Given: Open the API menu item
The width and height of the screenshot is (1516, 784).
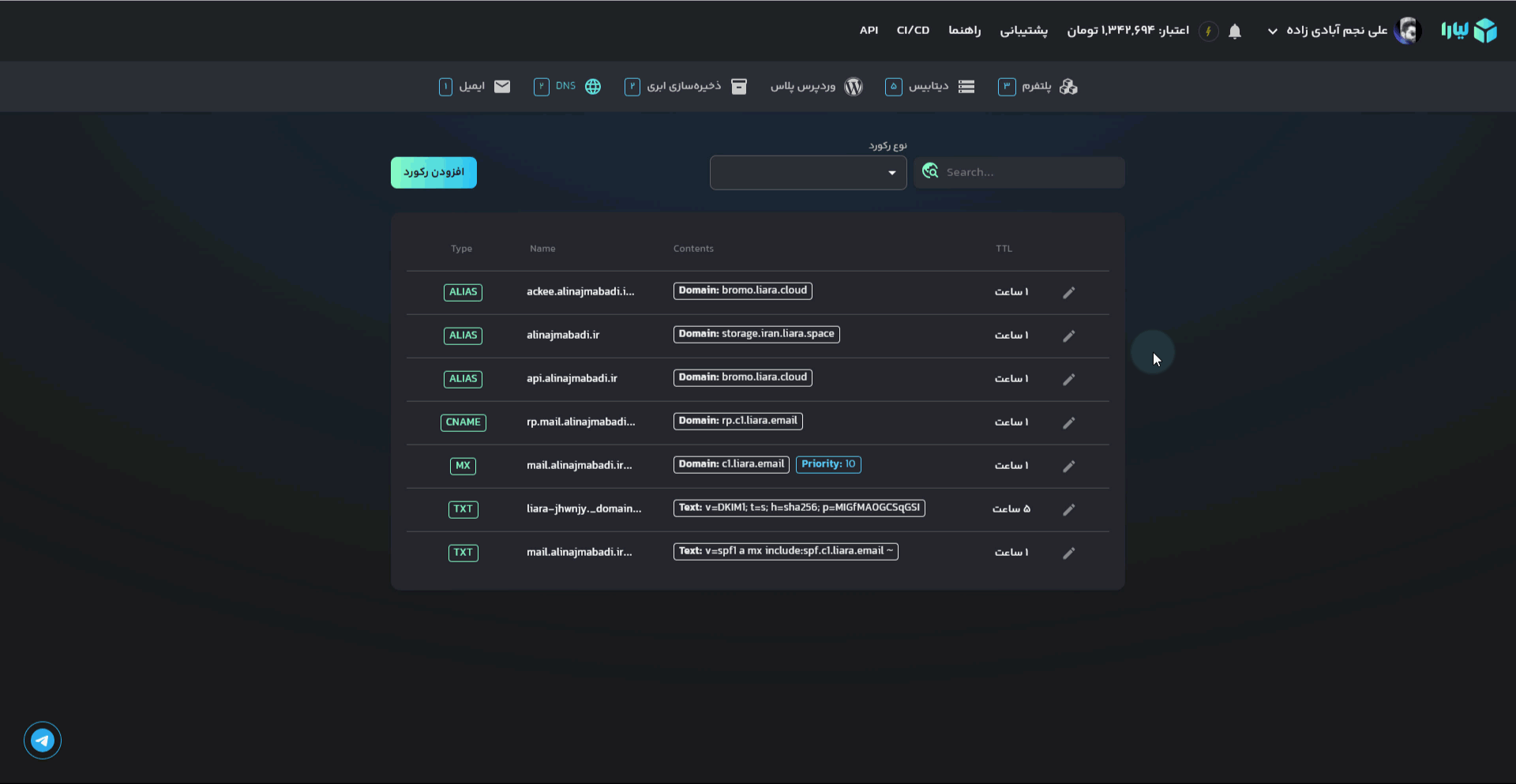Looking at the screenshot, I should pos(869,30).
